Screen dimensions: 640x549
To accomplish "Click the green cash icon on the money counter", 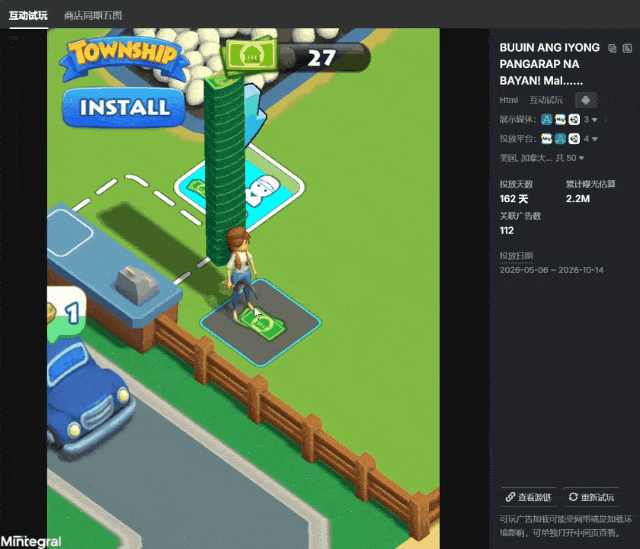I will coord(249,55).
